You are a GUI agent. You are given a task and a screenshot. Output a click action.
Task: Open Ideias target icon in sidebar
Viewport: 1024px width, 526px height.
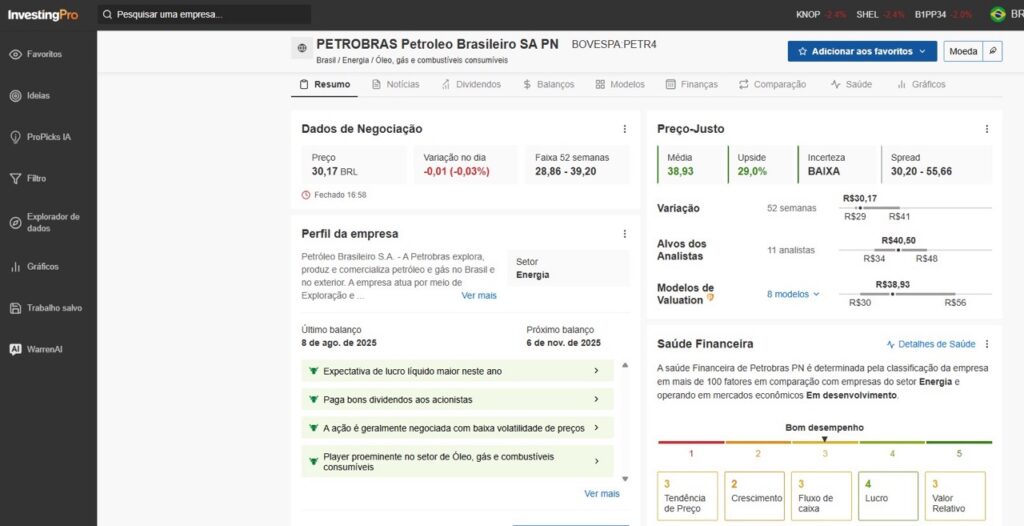(x=15, y=95)
